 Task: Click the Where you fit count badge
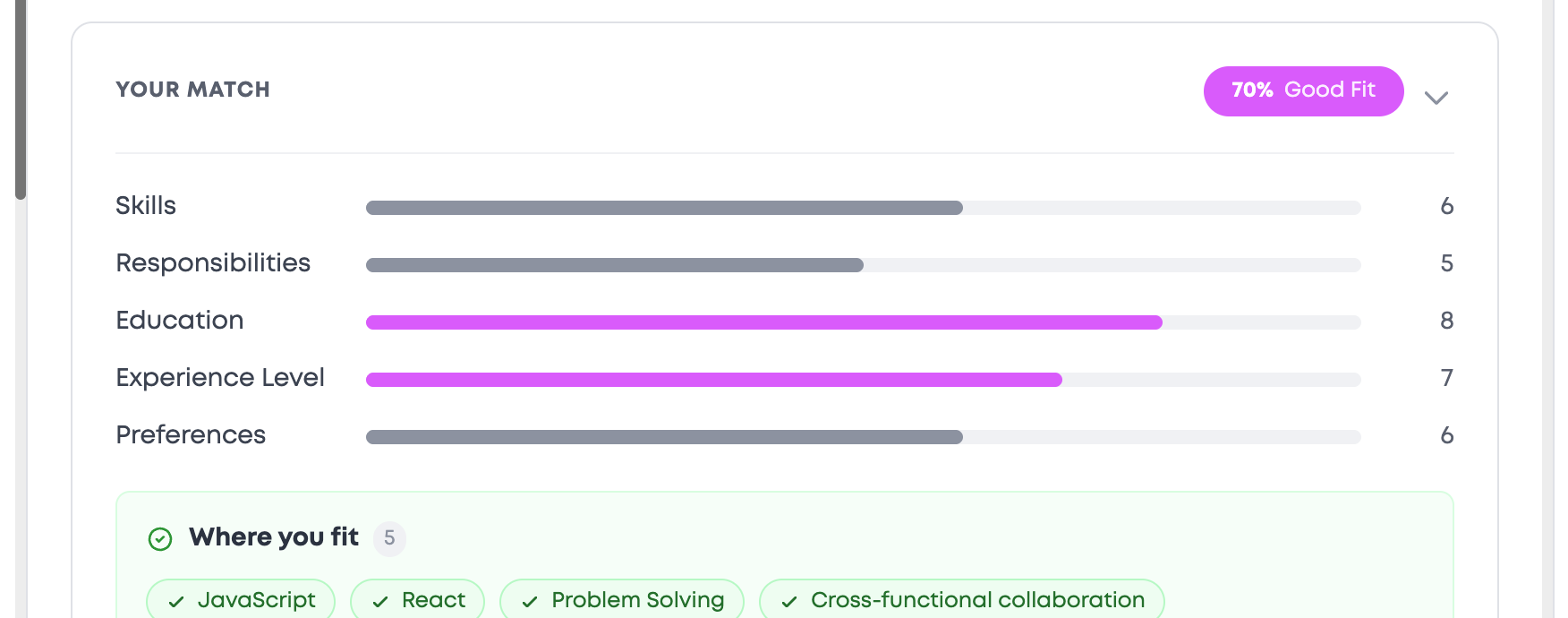click(x=389, y=538)
